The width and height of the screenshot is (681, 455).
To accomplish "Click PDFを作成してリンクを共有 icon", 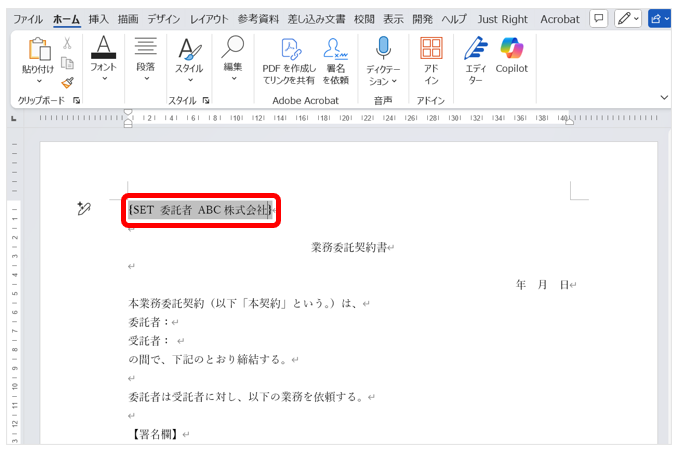I will [290, 49].
